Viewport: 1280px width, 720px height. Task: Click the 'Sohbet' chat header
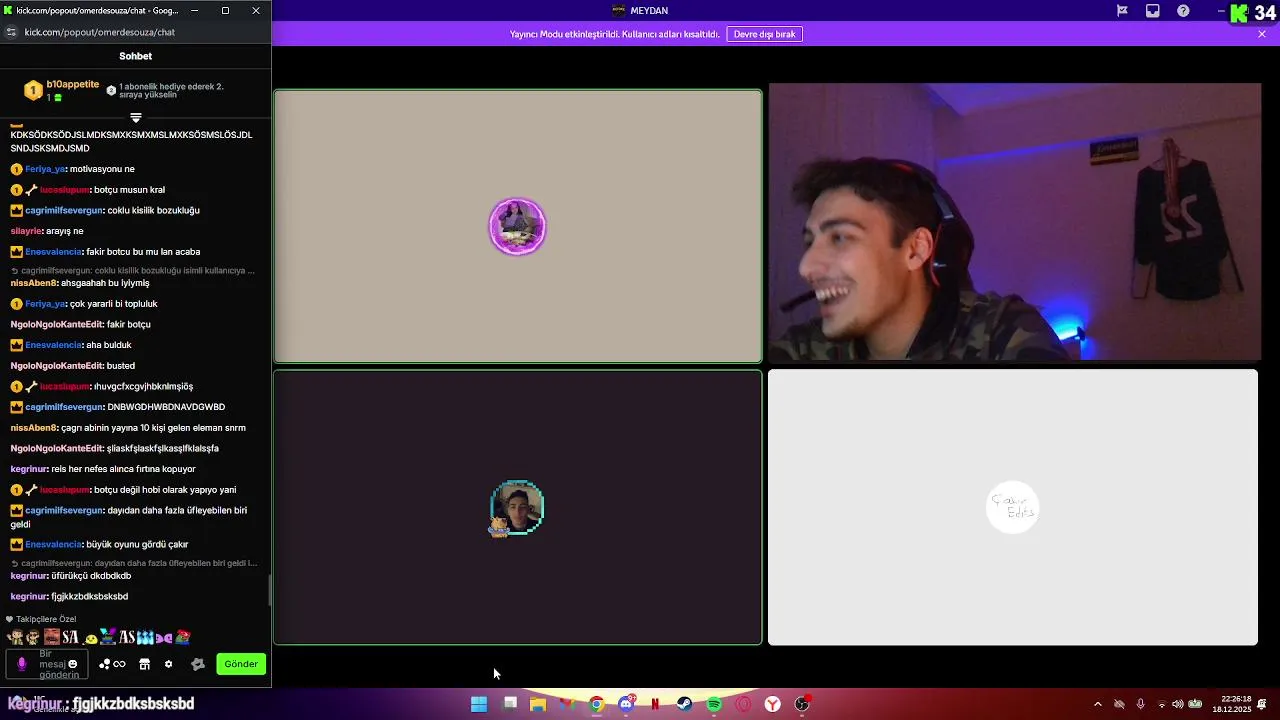pyautogui.click(x=136, y=56)
